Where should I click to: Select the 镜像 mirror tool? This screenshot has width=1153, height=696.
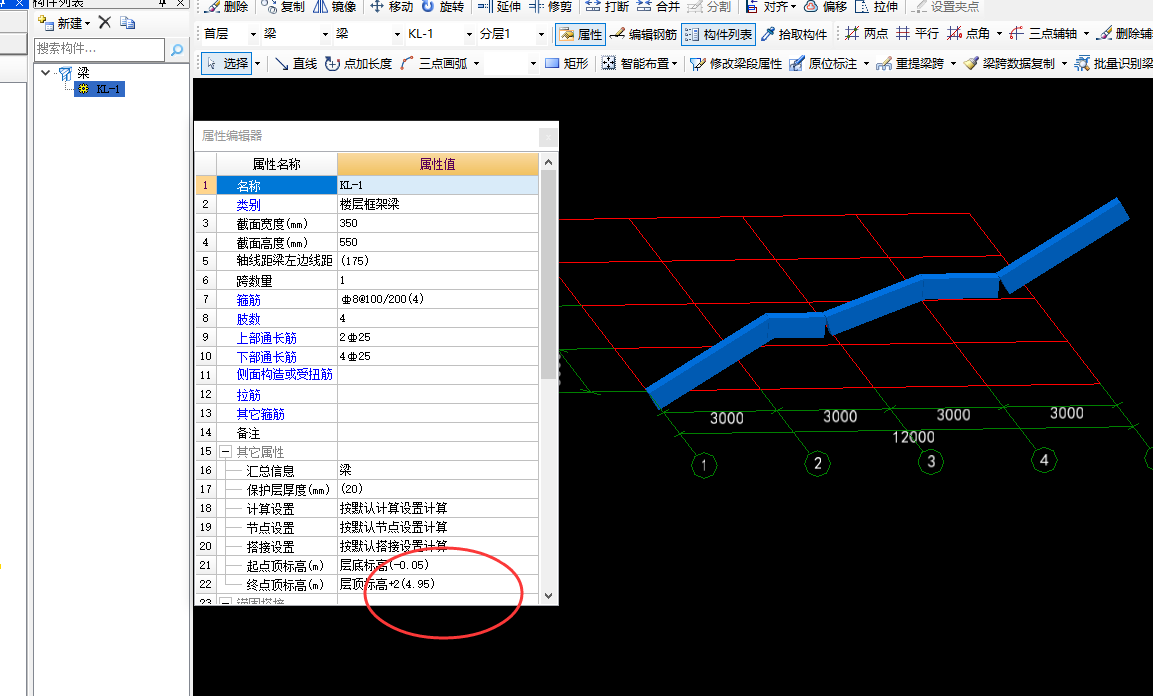pos(335,7)
